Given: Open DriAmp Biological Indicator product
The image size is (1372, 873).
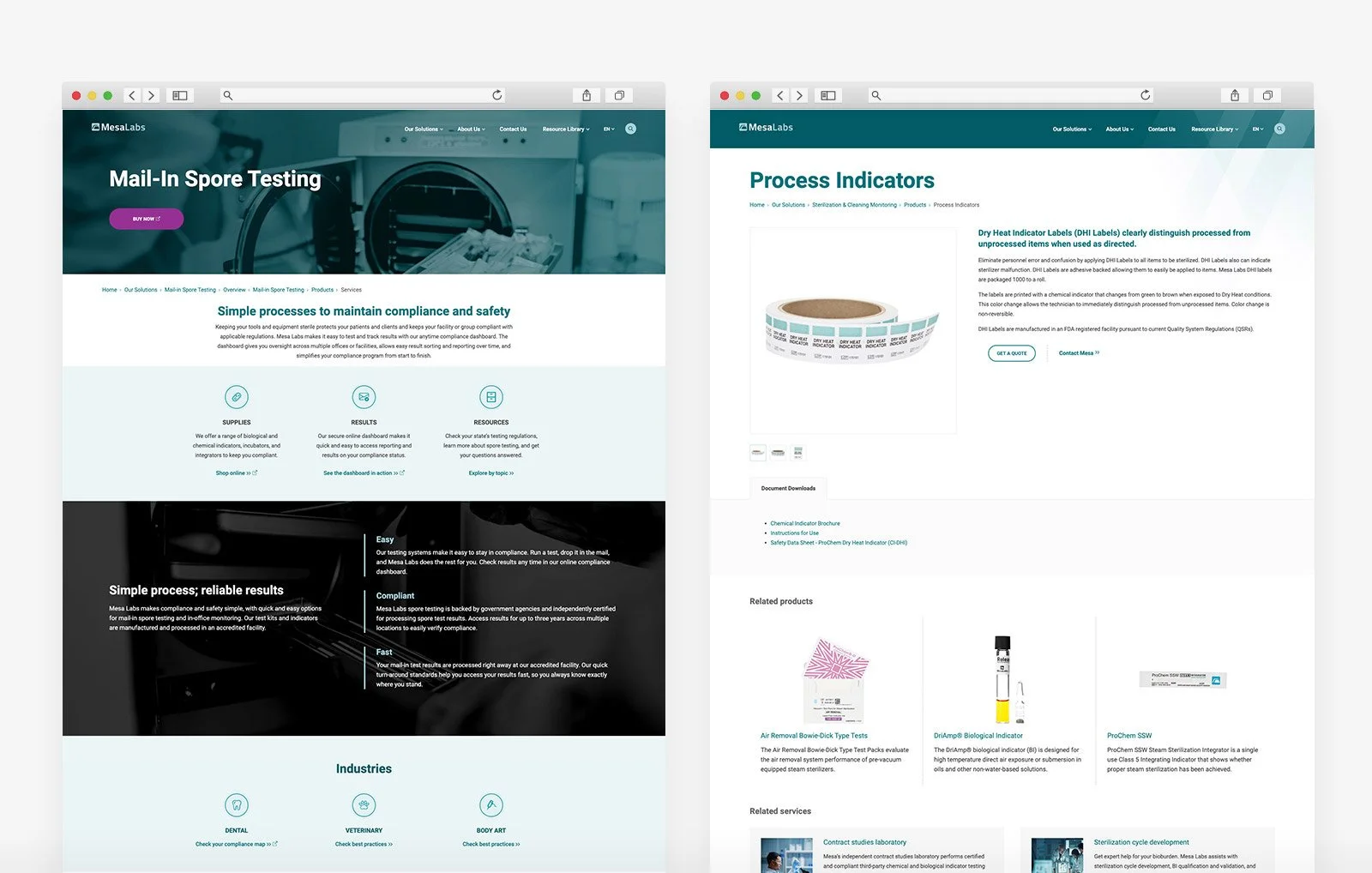Looking at the screenshot, I should (x=978, y=736).
